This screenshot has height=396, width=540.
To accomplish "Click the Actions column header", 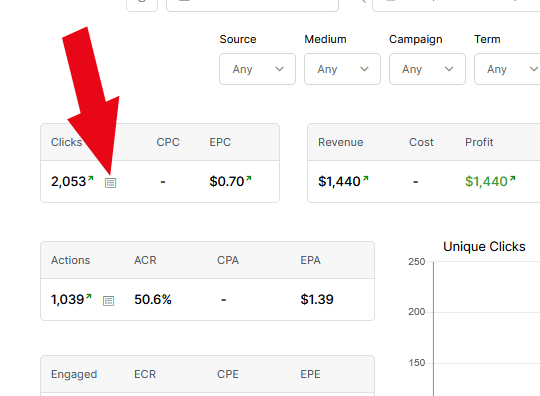I will [x=71, y=260].
